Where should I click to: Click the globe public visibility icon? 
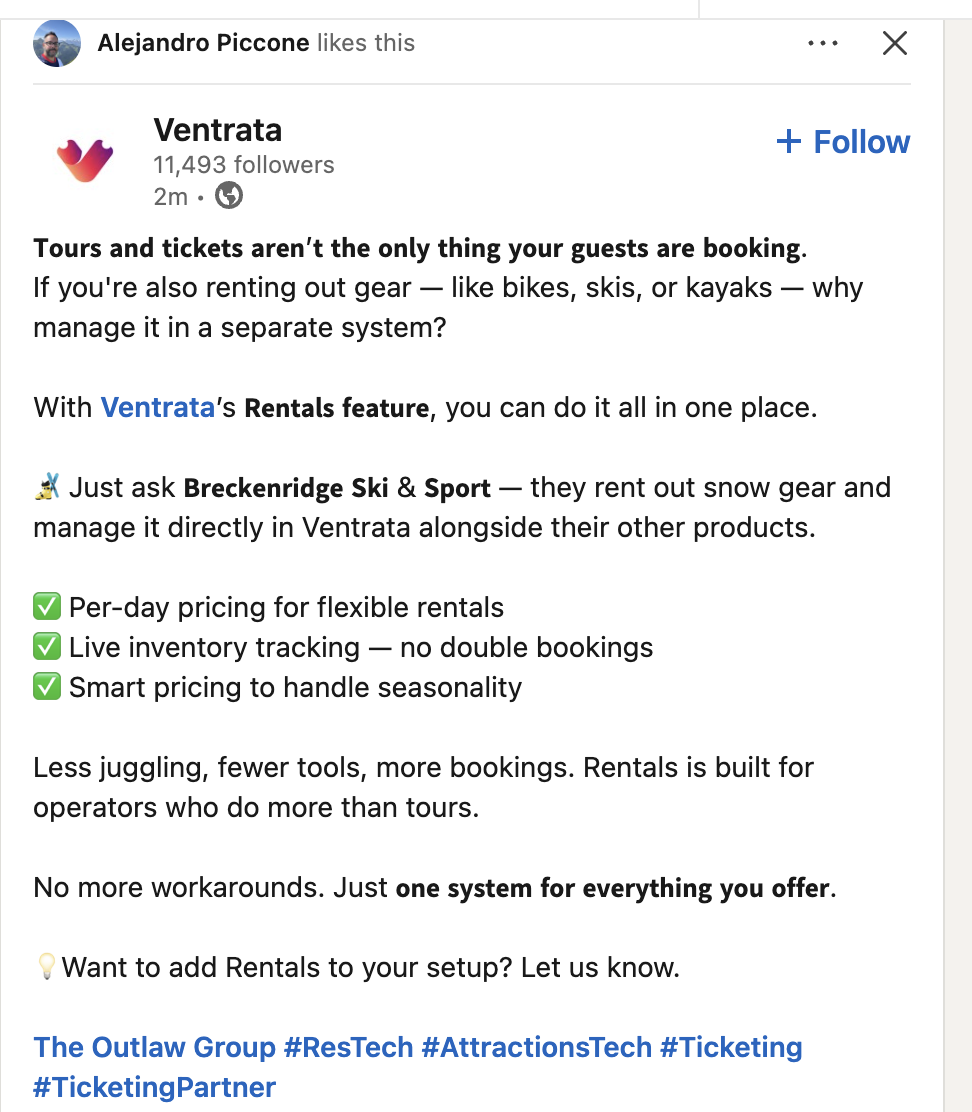point(229,195)
